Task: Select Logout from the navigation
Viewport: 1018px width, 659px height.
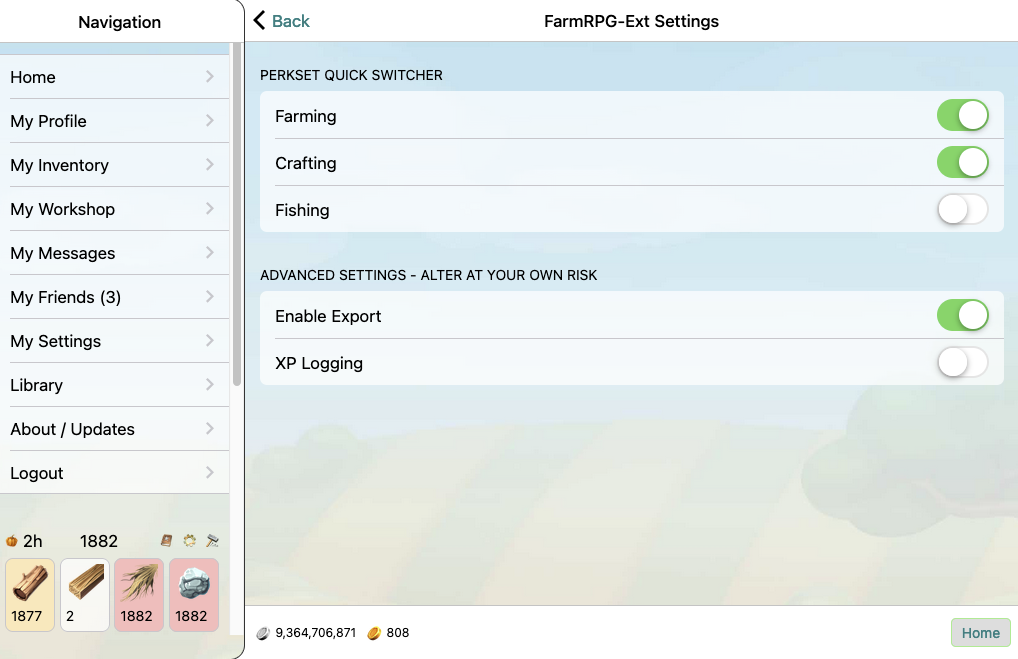Action: (x=114, y=473)
